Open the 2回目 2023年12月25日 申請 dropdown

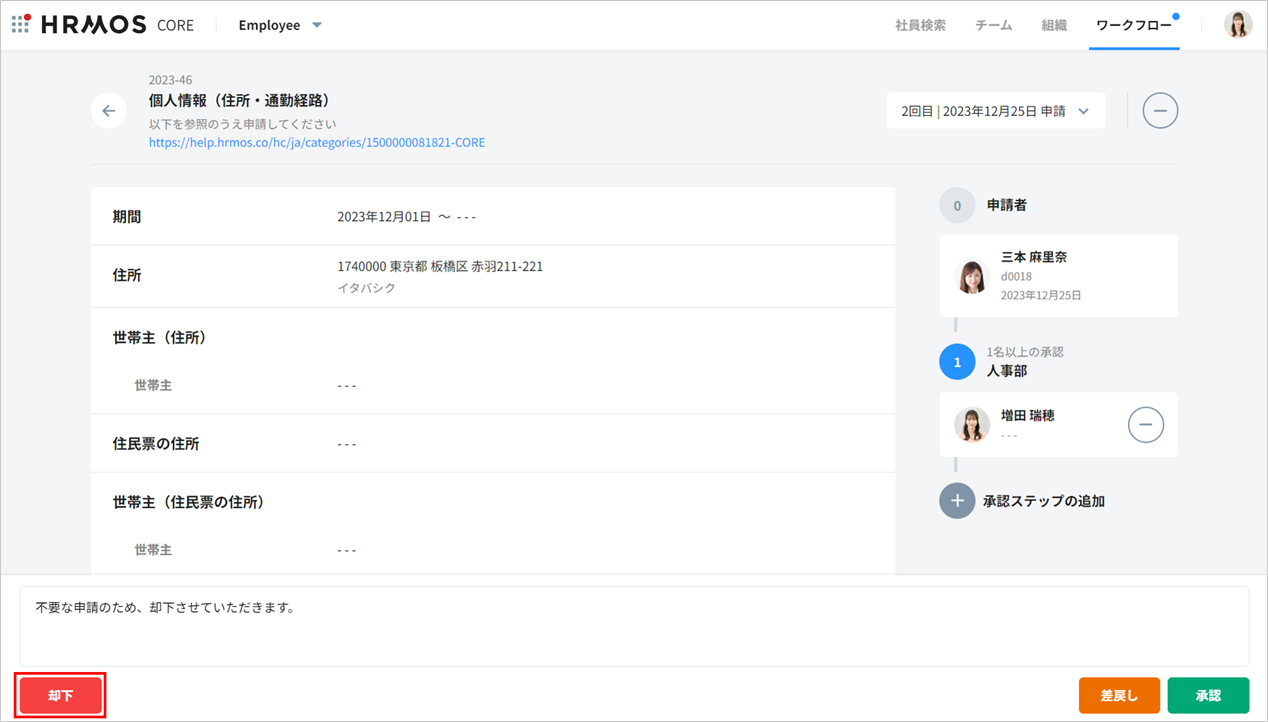pos(995,111)
